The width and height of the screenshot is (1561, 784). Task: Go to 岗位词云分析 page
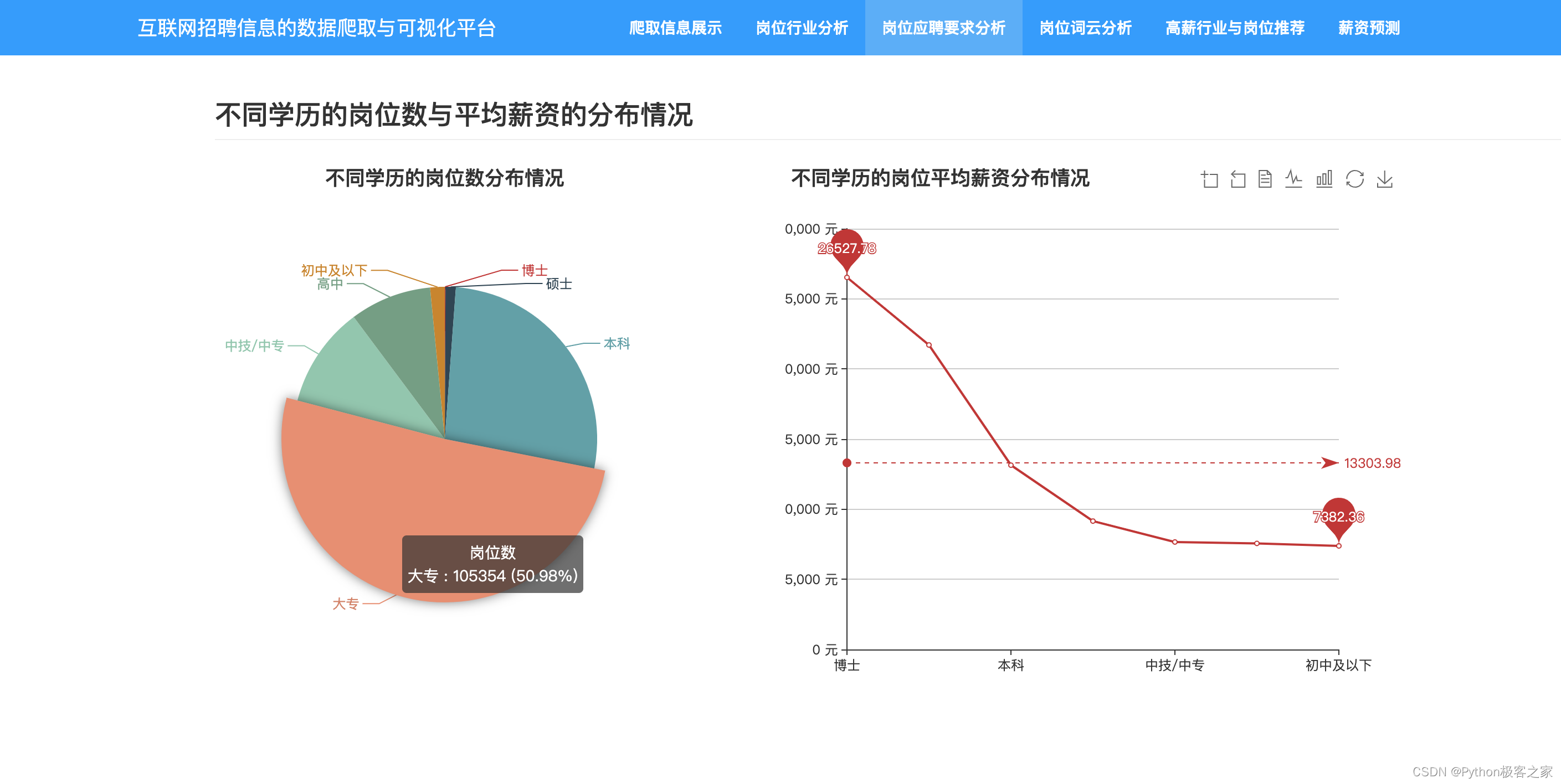click(1085, 28)
